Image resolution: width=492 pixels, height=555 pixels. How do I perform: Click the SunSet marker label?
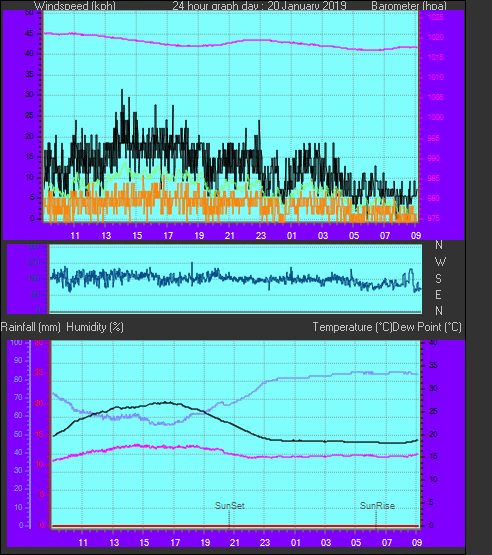pyautogui.click(x=230, y=505)
